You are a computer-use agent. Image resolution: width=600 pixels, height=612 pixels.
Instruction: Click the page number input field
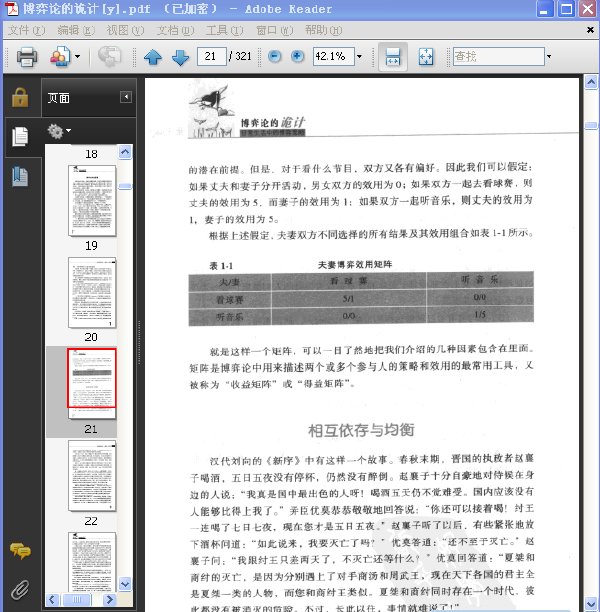click(x=212, y=57)
